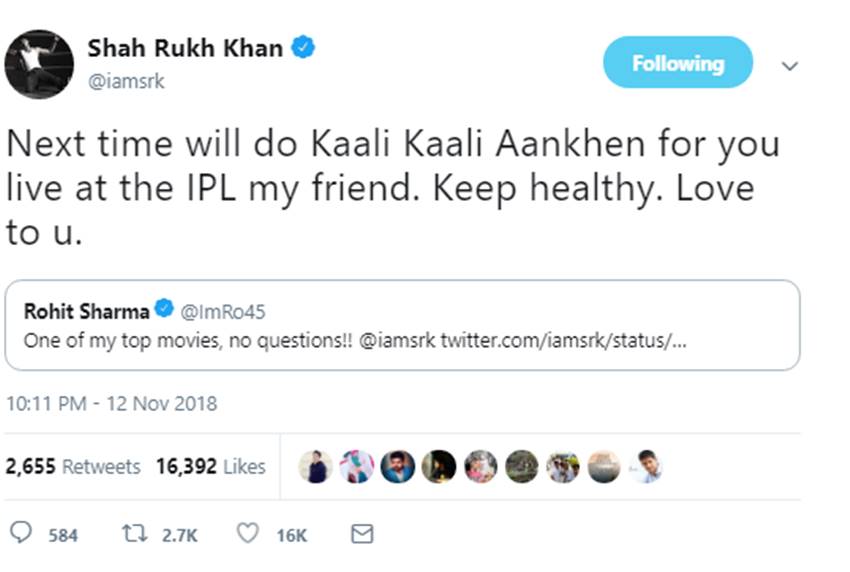Open Shah Rukh Khan's profile picture

(x=39, y=64)
